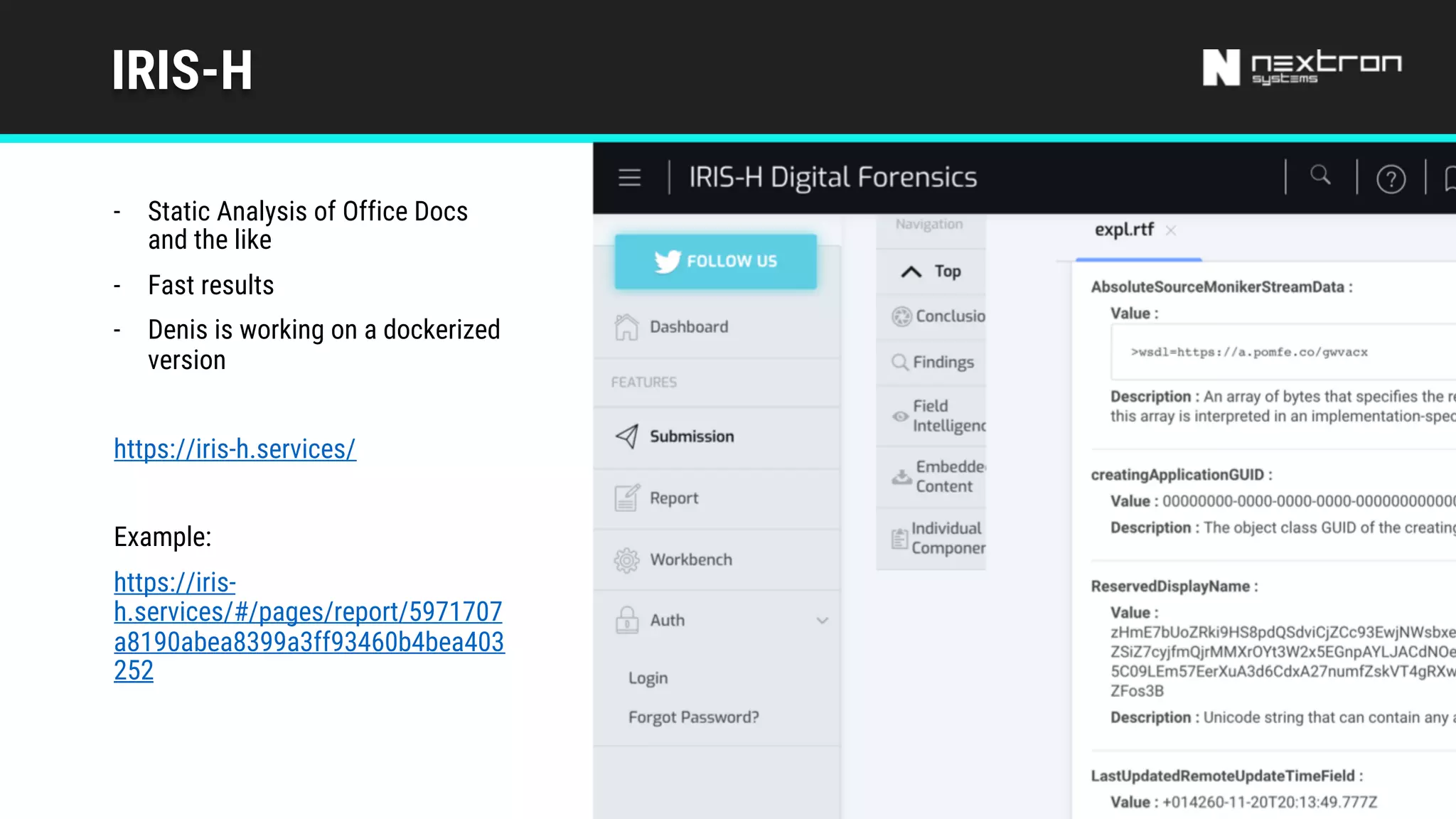Open the Report menu item
The image size is (1456, 819).
[x=717, y=498]
